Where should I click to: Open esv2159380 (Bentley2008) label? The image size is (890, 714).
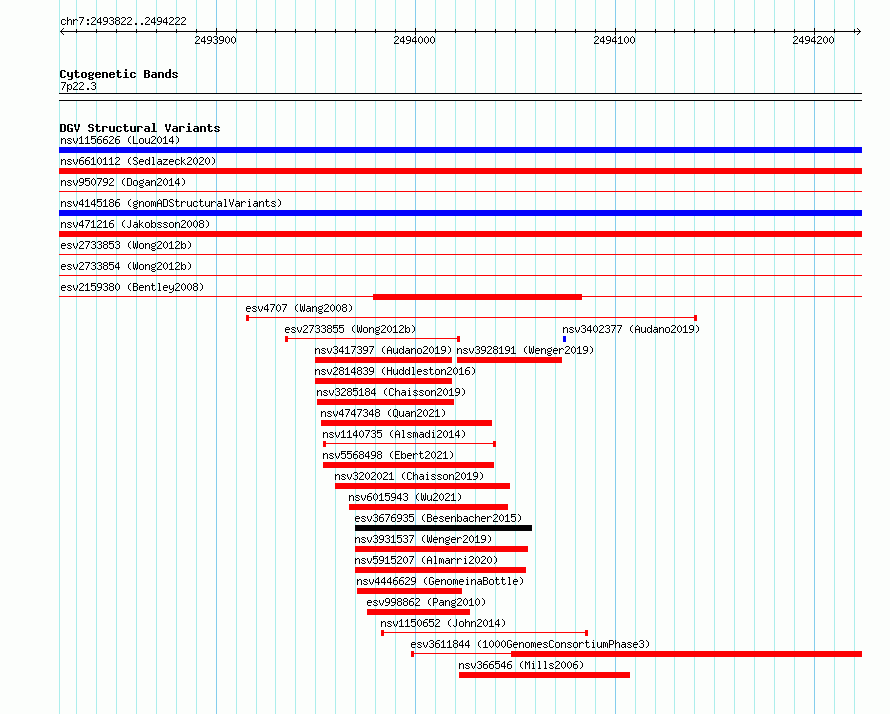tap(132, 287)
